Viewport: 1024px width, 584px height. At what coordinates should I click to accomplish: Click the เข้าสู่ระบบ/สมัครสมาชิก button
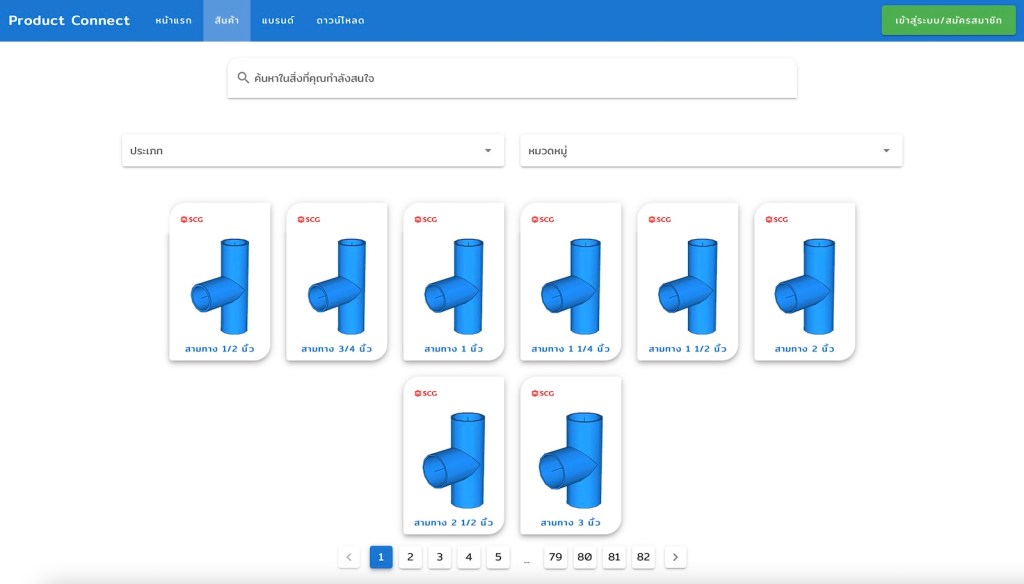(948, 20)
